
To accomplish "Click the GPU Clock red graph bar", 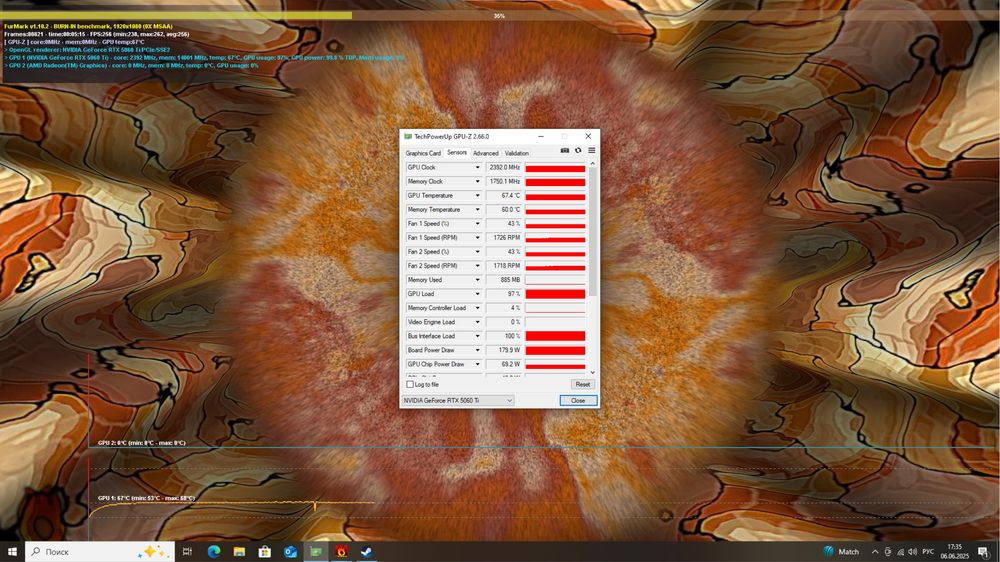I will (x=555, y=168).
